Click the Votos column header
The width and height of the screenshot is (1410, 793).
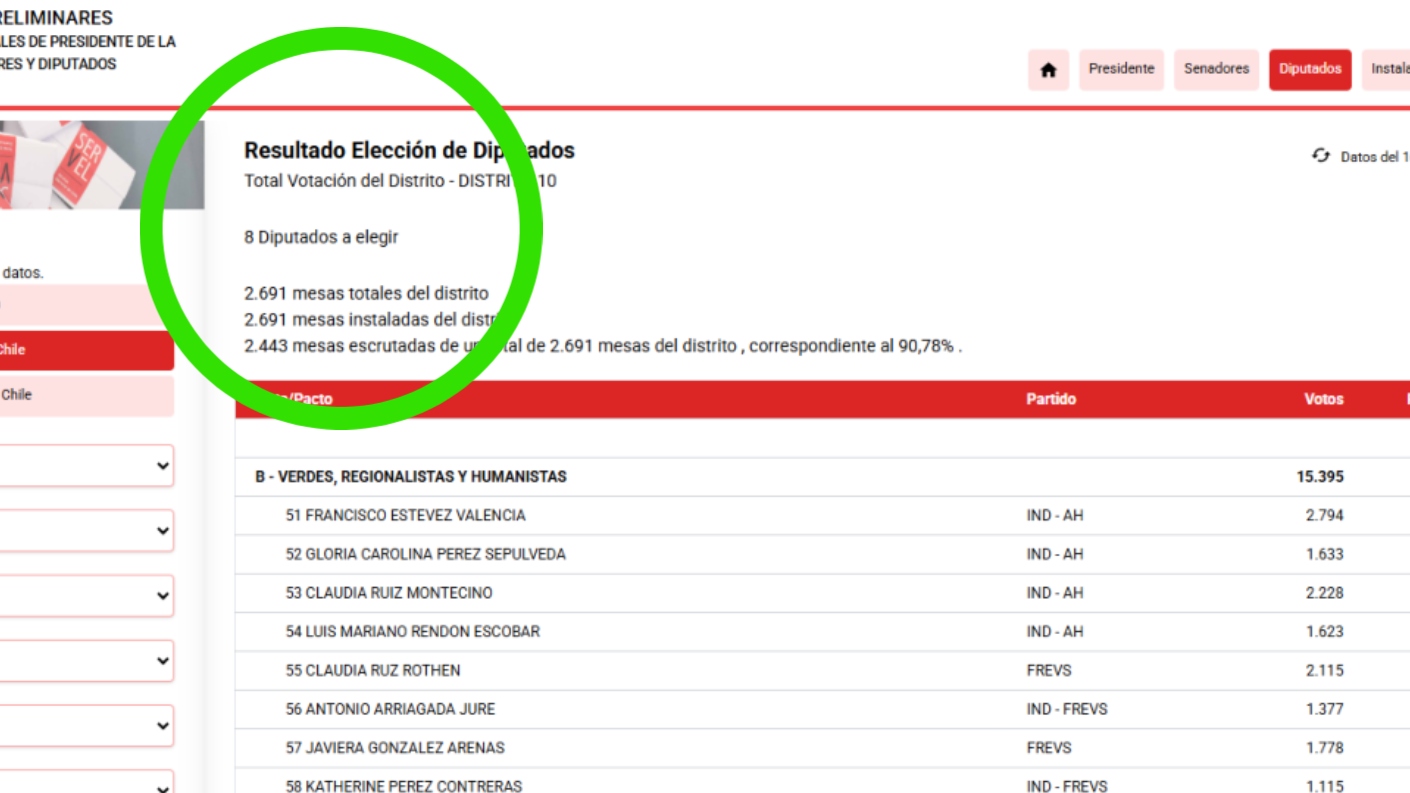tap(1323, 399)
